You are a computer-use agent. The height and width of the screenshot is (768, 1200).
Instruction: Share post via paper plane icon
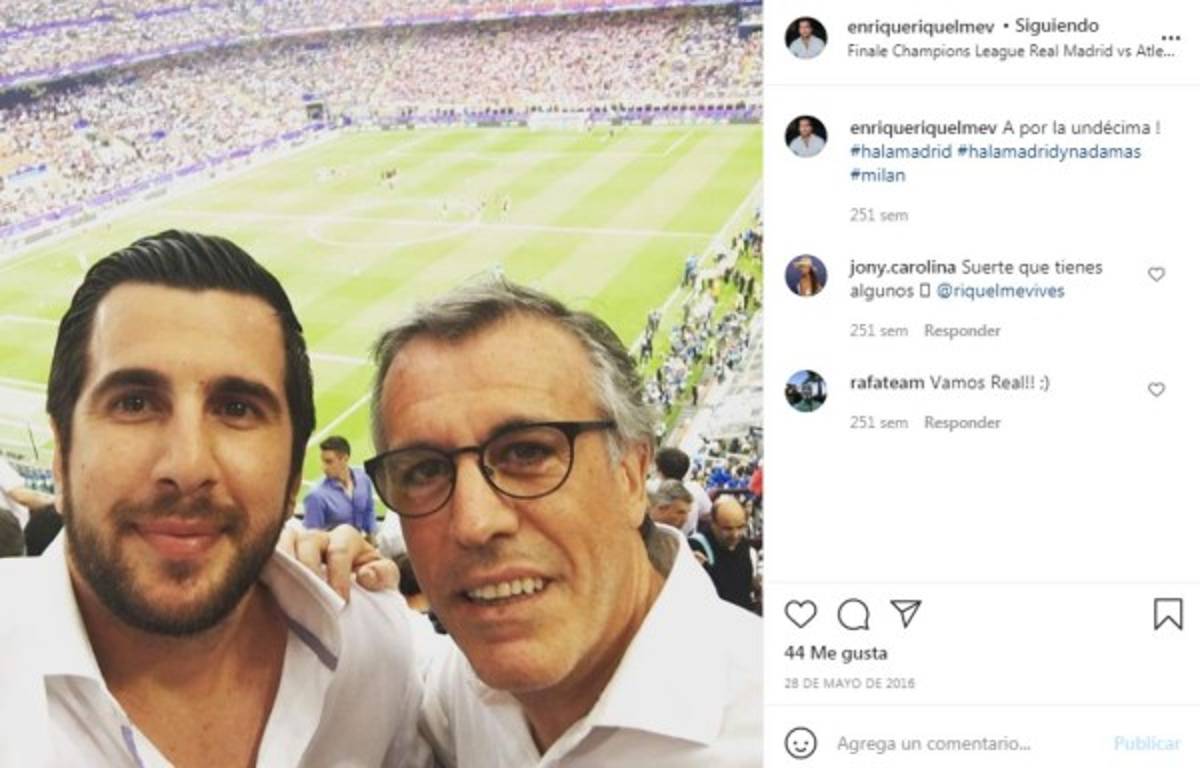(905, 613)
